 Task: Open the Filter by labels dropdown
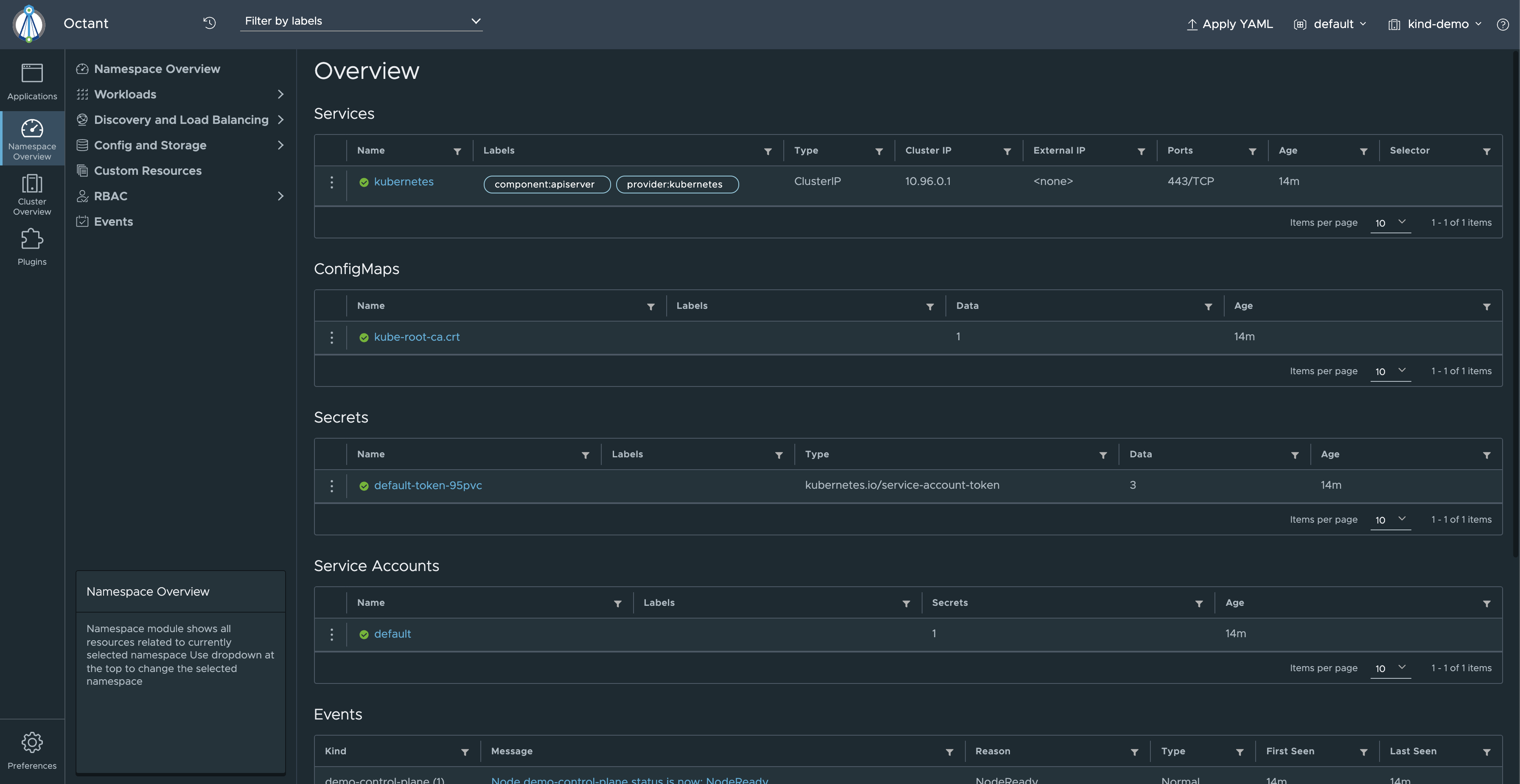coord(361,21)
